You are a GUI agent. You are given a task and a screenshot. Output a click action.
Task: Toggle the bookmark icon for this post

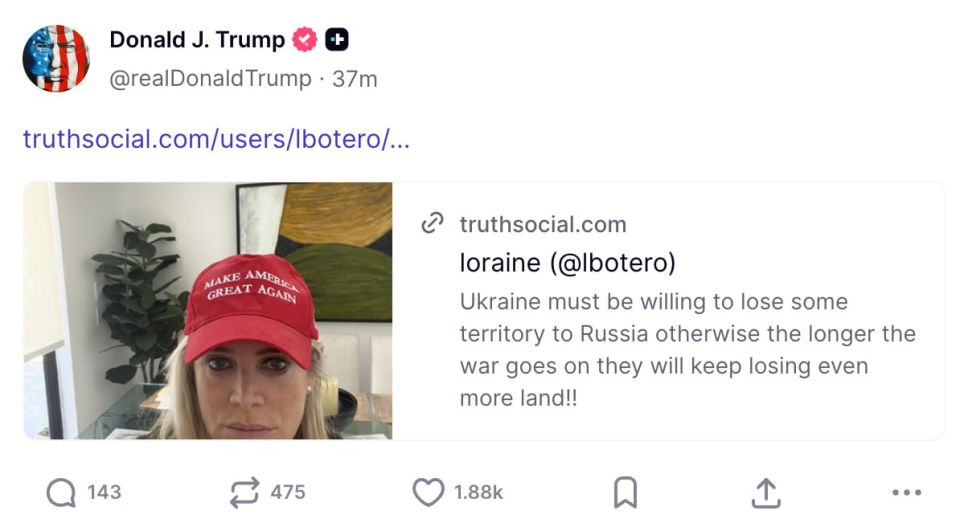625,492
